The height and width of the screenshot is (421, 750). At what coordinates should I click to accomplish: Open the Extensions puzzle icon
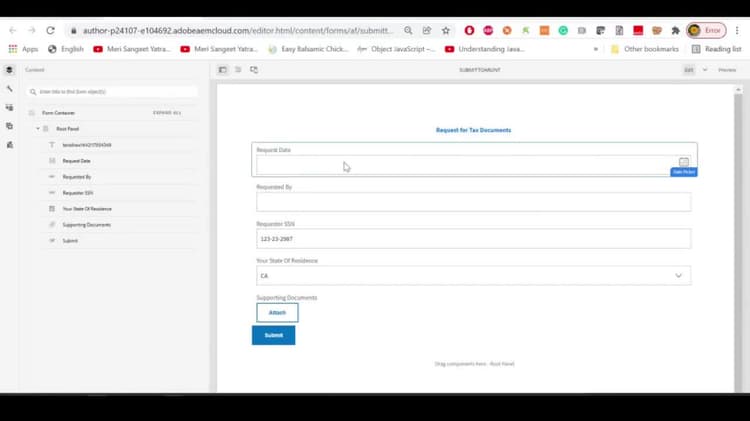(x=675, y=30)
